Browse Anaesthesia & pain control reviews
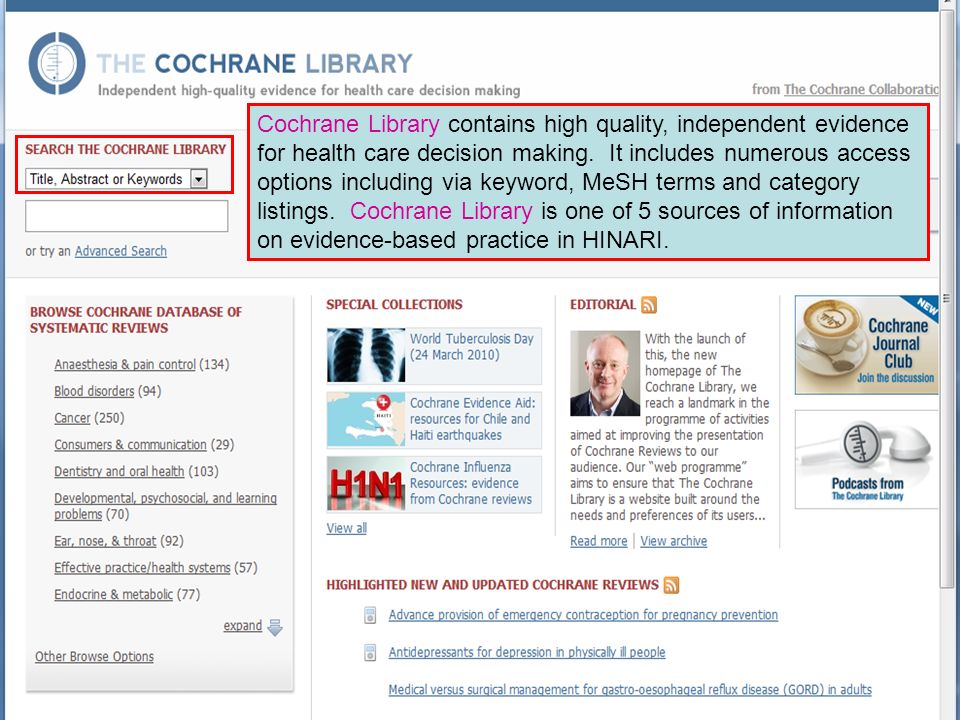960x720 pixels. [125, 364]
